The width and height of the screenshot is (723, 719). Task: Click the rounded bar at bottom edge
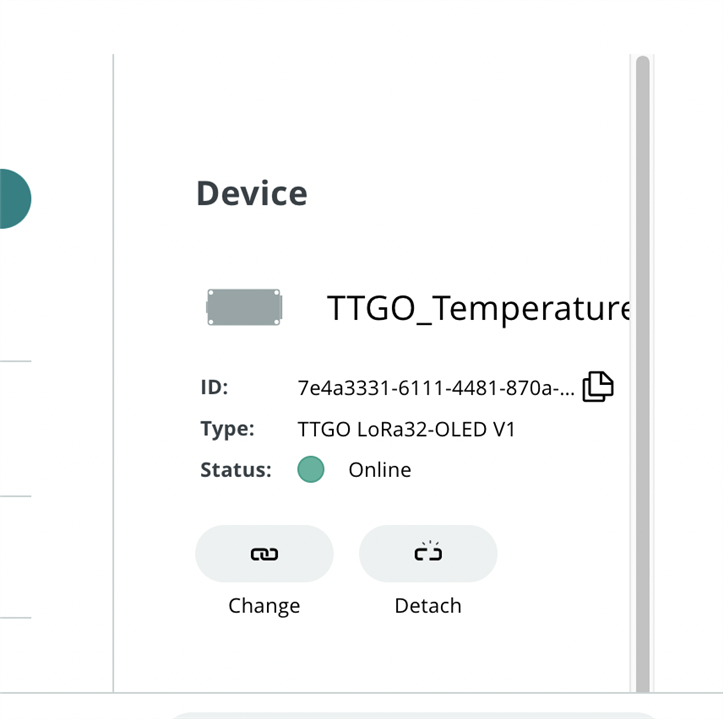coord(420,714)
